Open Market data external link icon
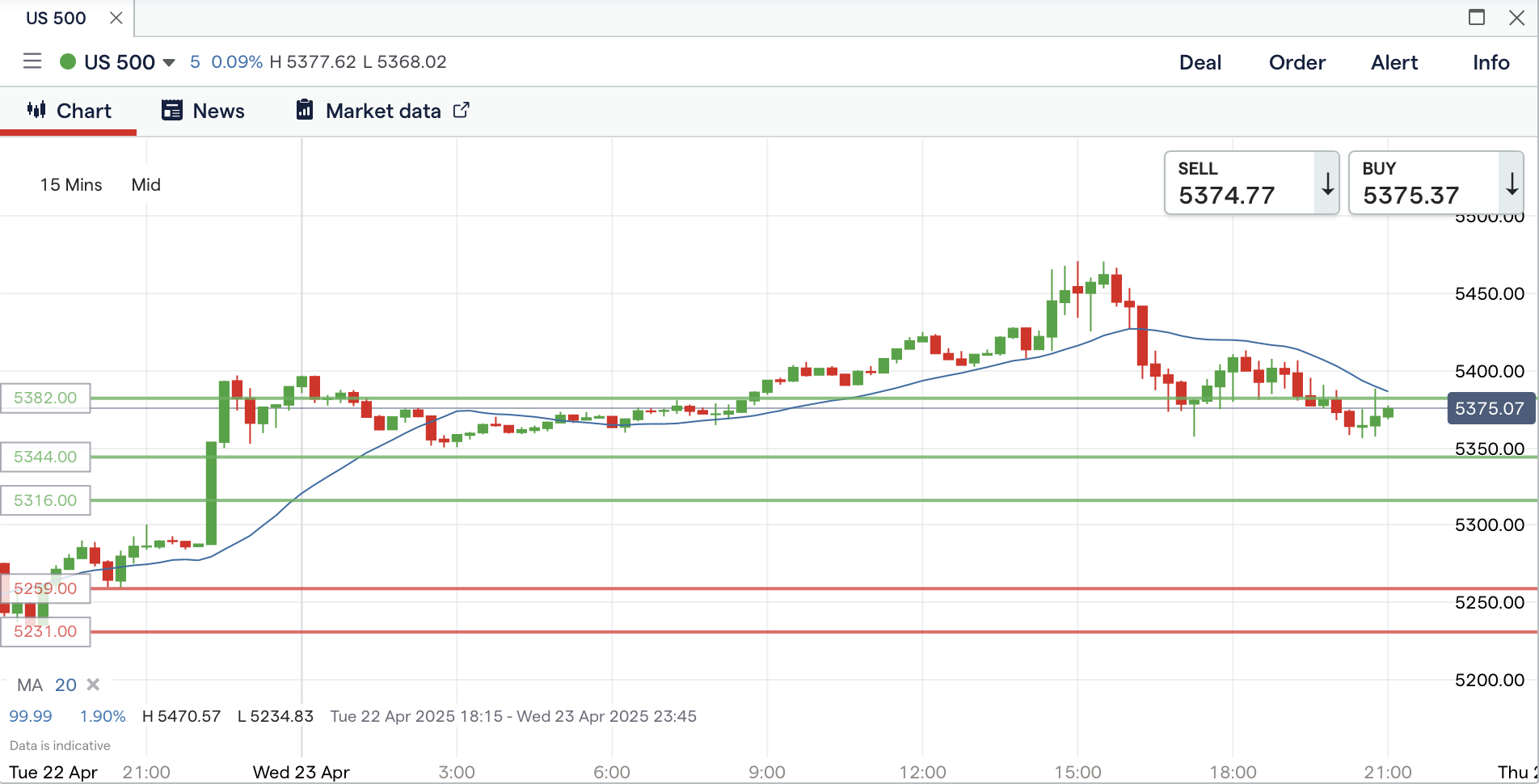This screenshot has width=1539, height=784. (x=461, y=110)
